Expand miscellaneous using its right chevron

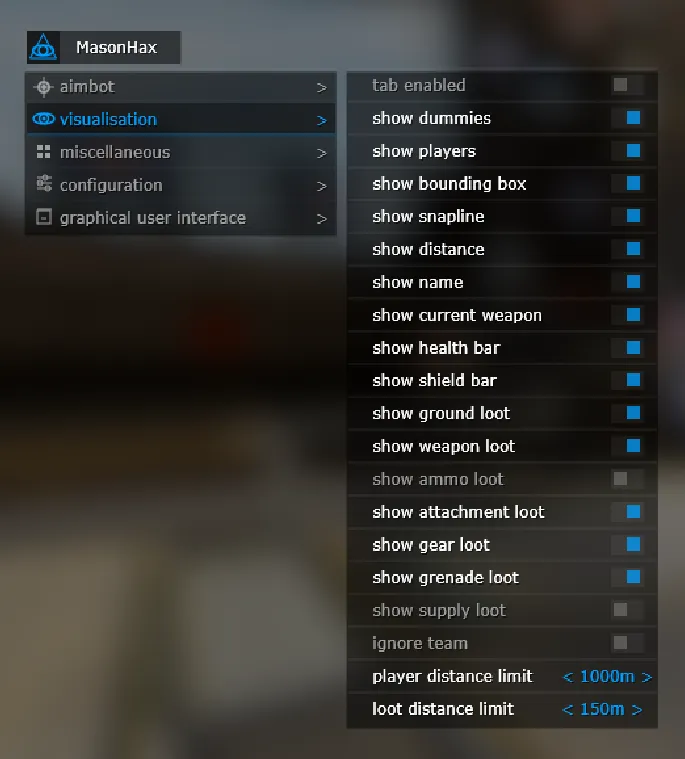[x=321, y=153]
